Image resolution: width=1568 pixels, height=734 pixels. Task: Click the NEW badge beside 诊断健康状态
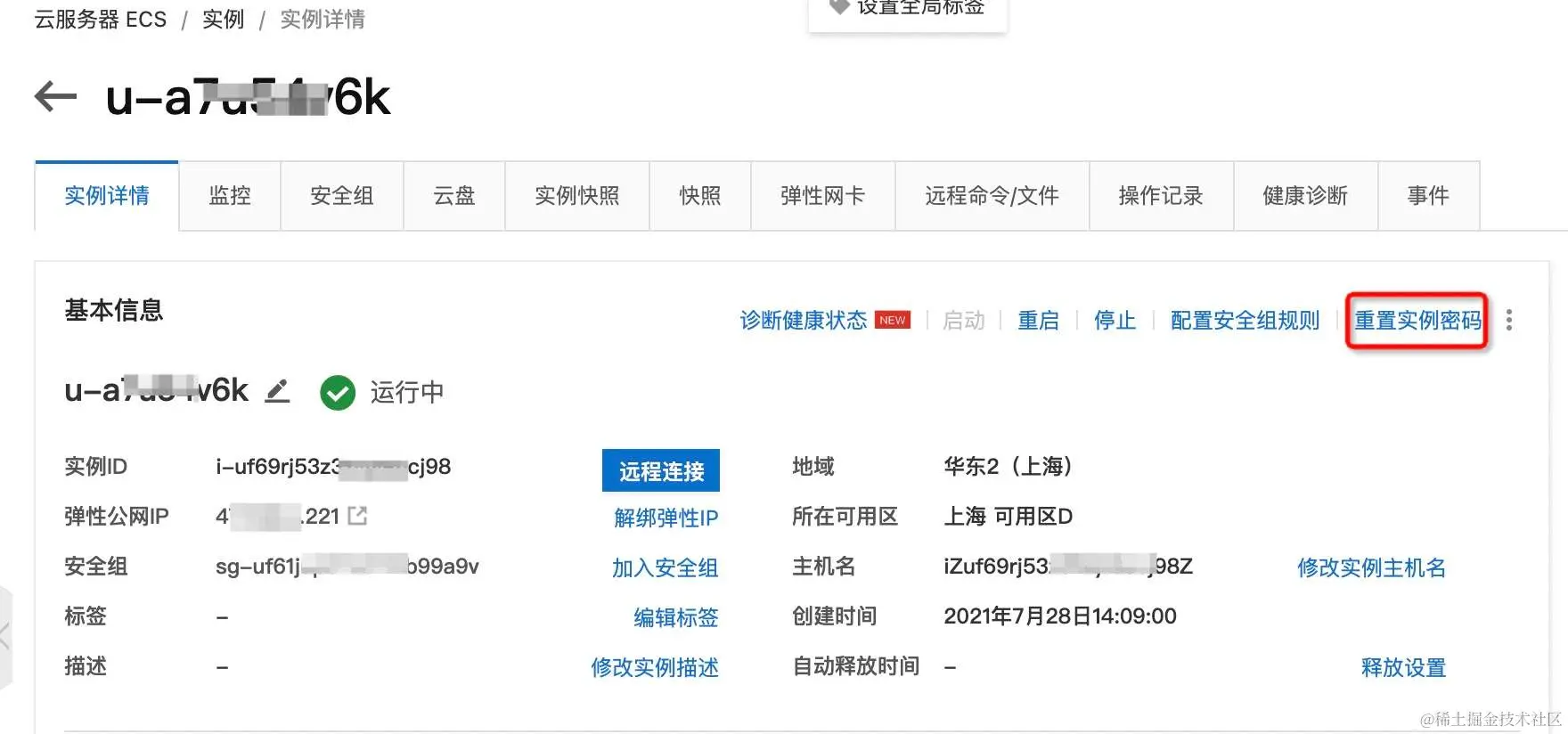click(x=893, y=320)
